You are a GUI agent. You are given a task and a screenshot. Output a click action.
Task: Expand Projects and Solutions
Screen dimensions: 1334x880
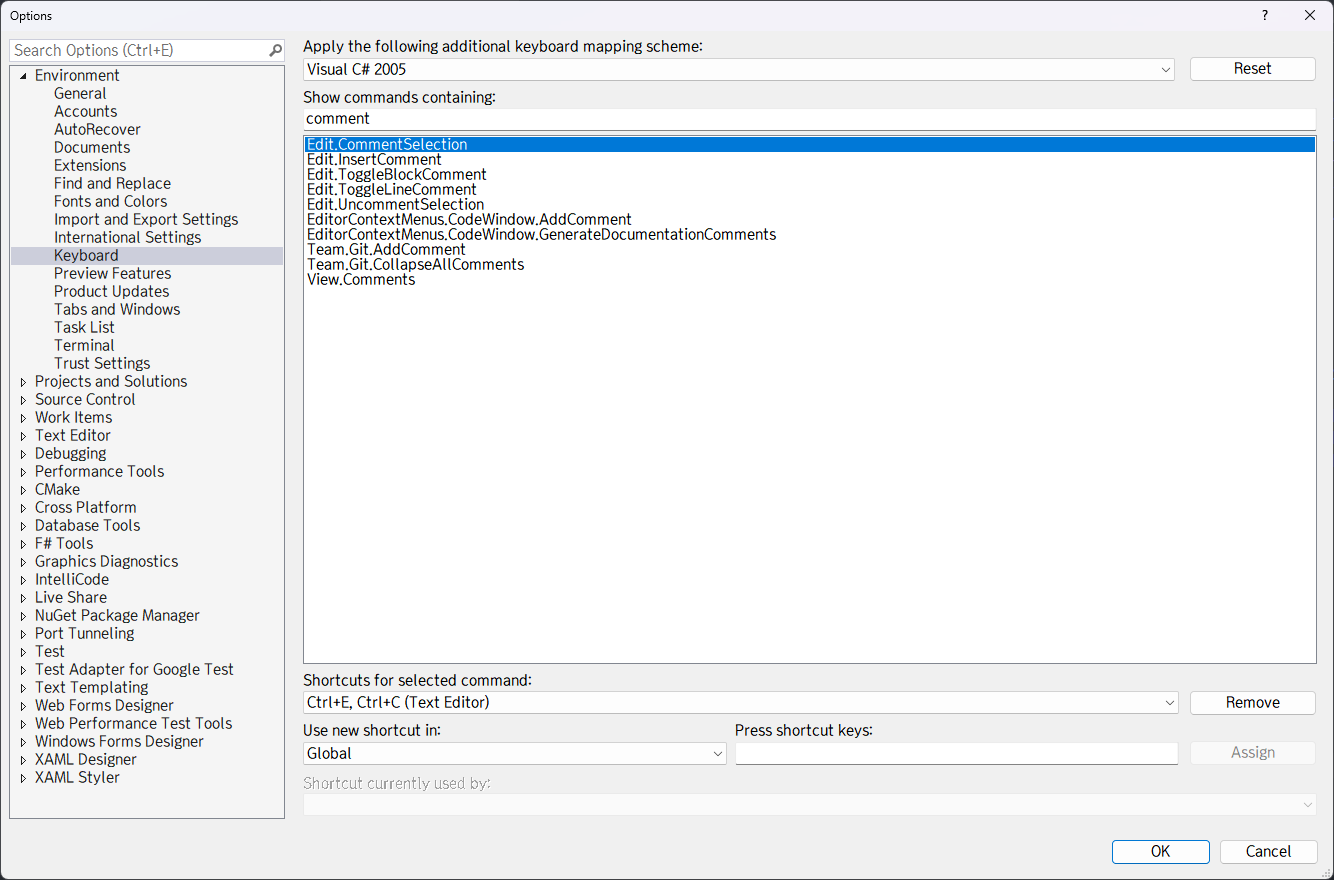23,381
